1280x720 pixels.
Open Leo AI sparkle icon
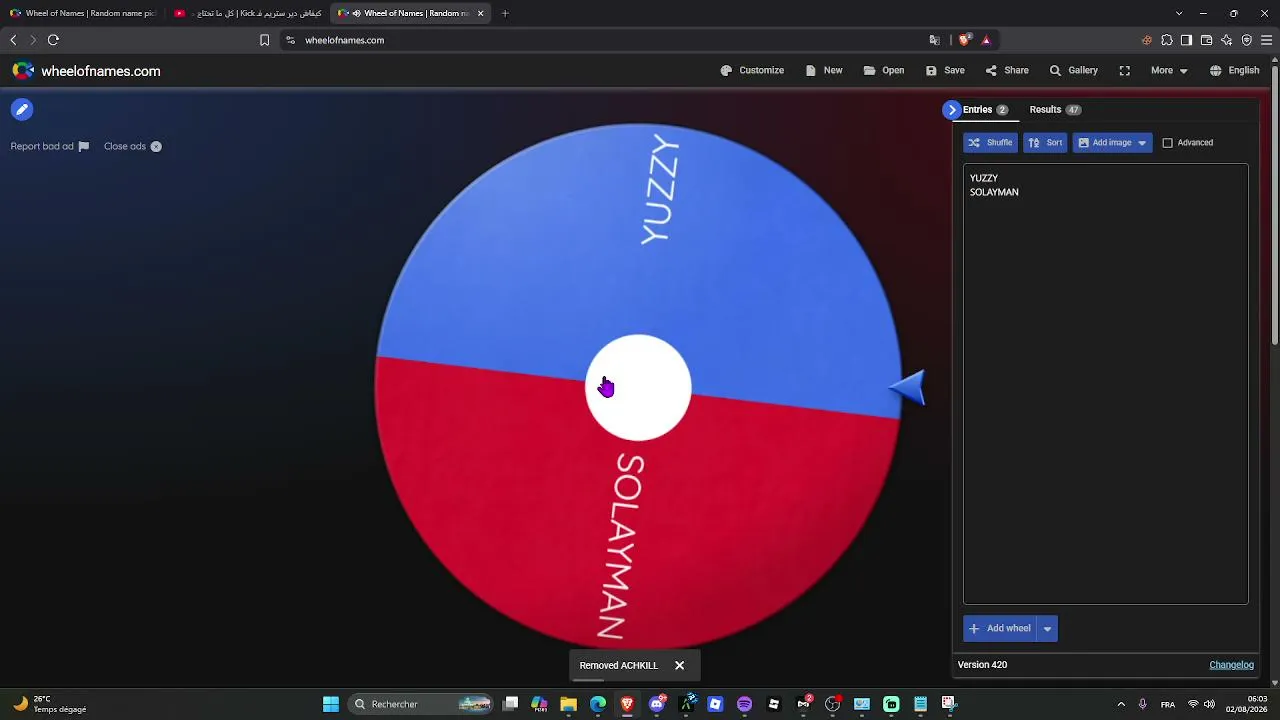click(x=1226, y=40)
